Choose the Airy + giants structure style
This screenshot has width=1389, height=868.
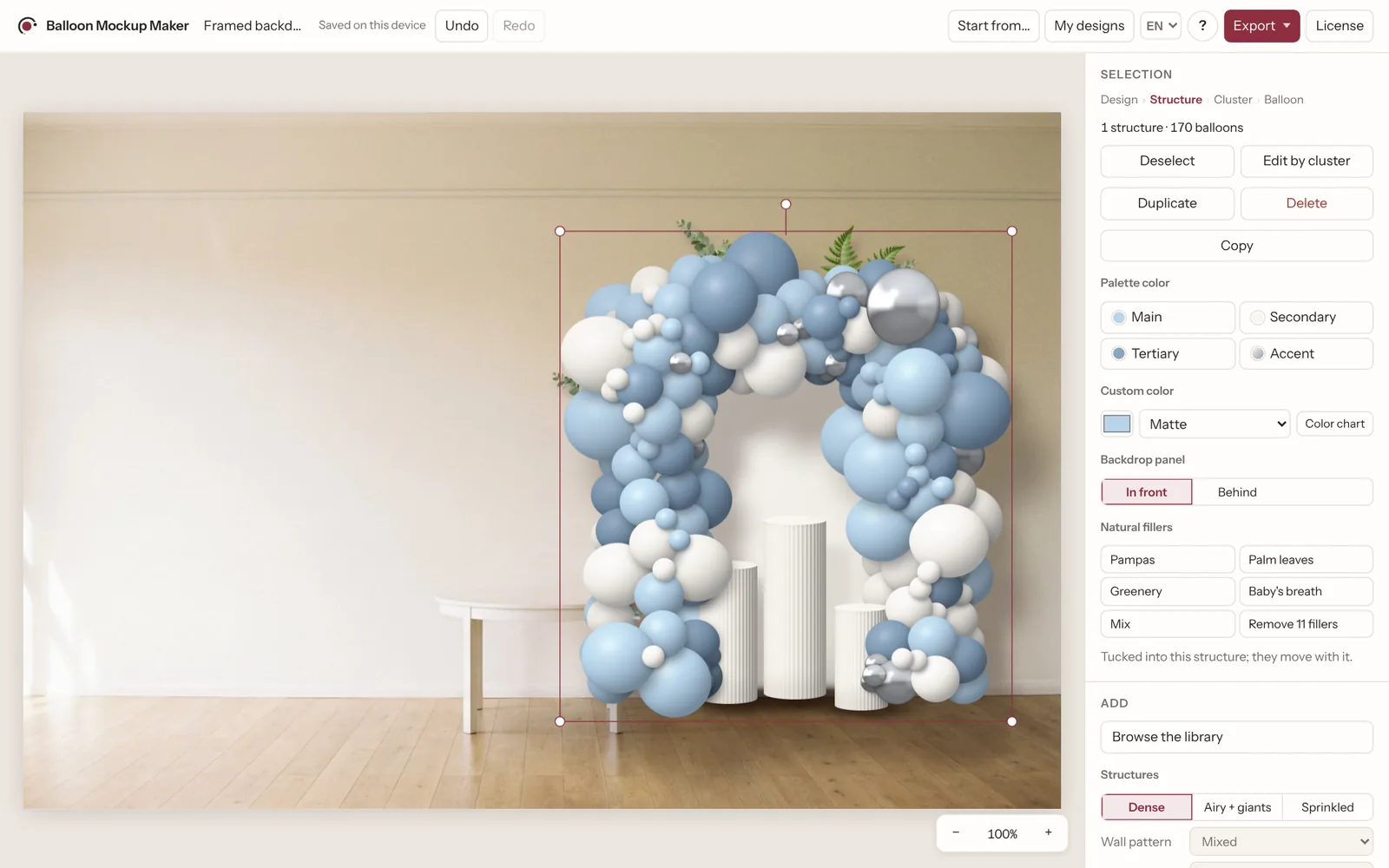1237,807
